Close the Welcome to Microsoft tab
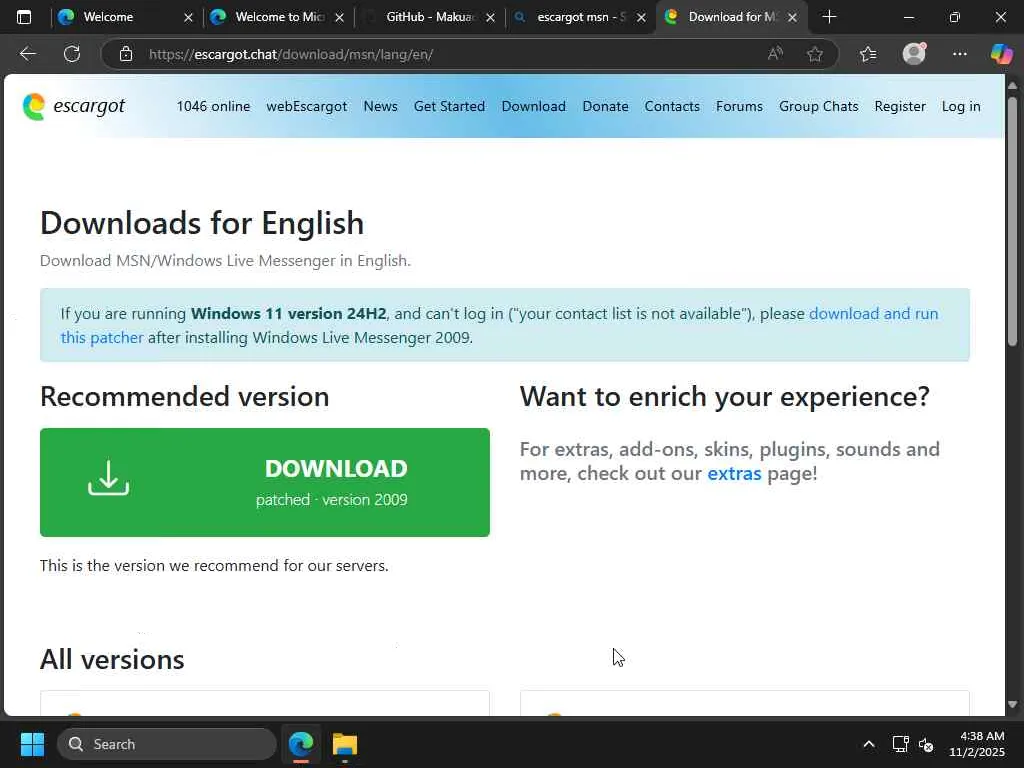This screenshot has height=768, width=1024. point(340,18)
